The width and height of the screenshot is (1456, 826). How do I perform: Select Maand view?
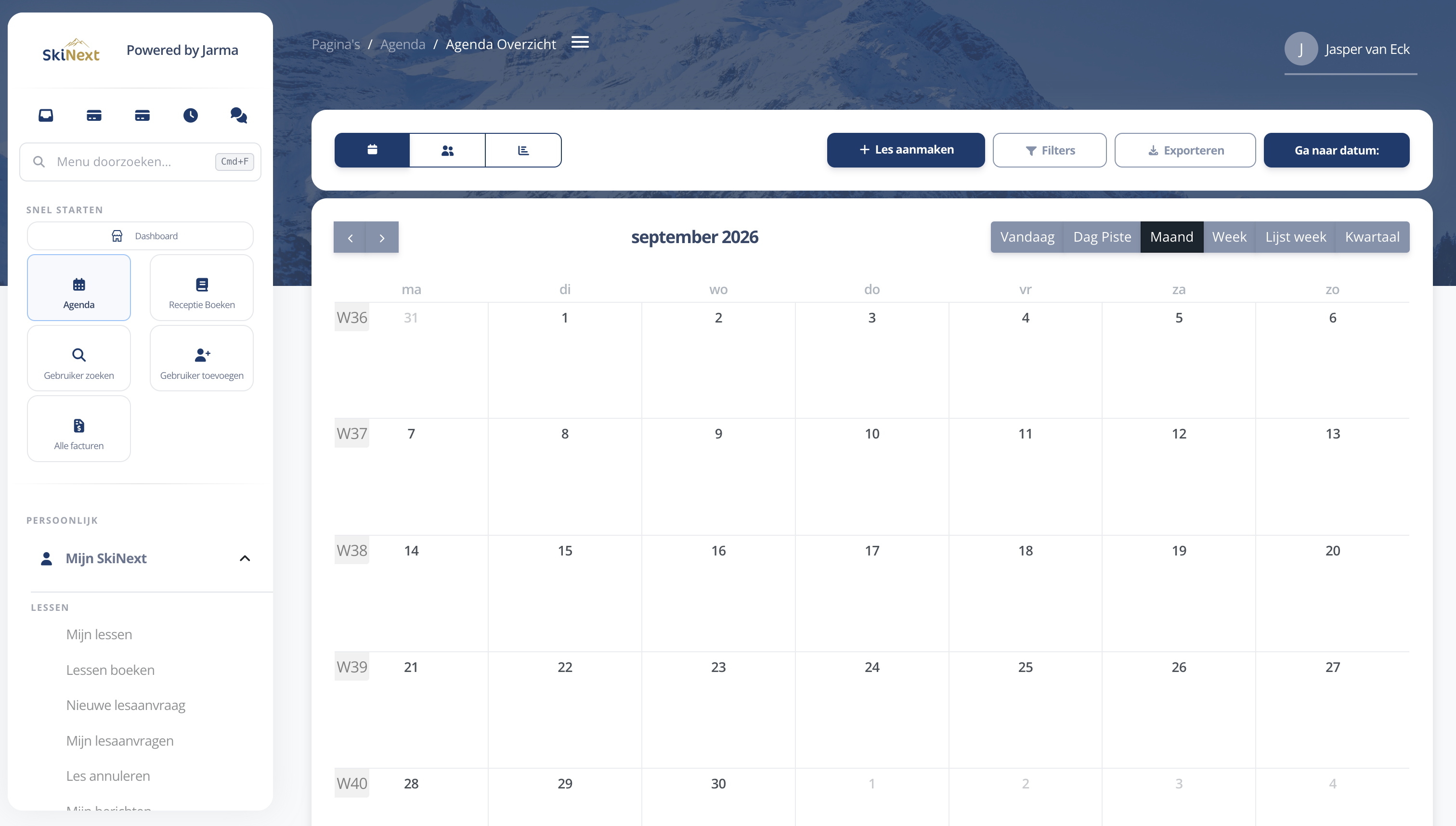(1172, 237)
